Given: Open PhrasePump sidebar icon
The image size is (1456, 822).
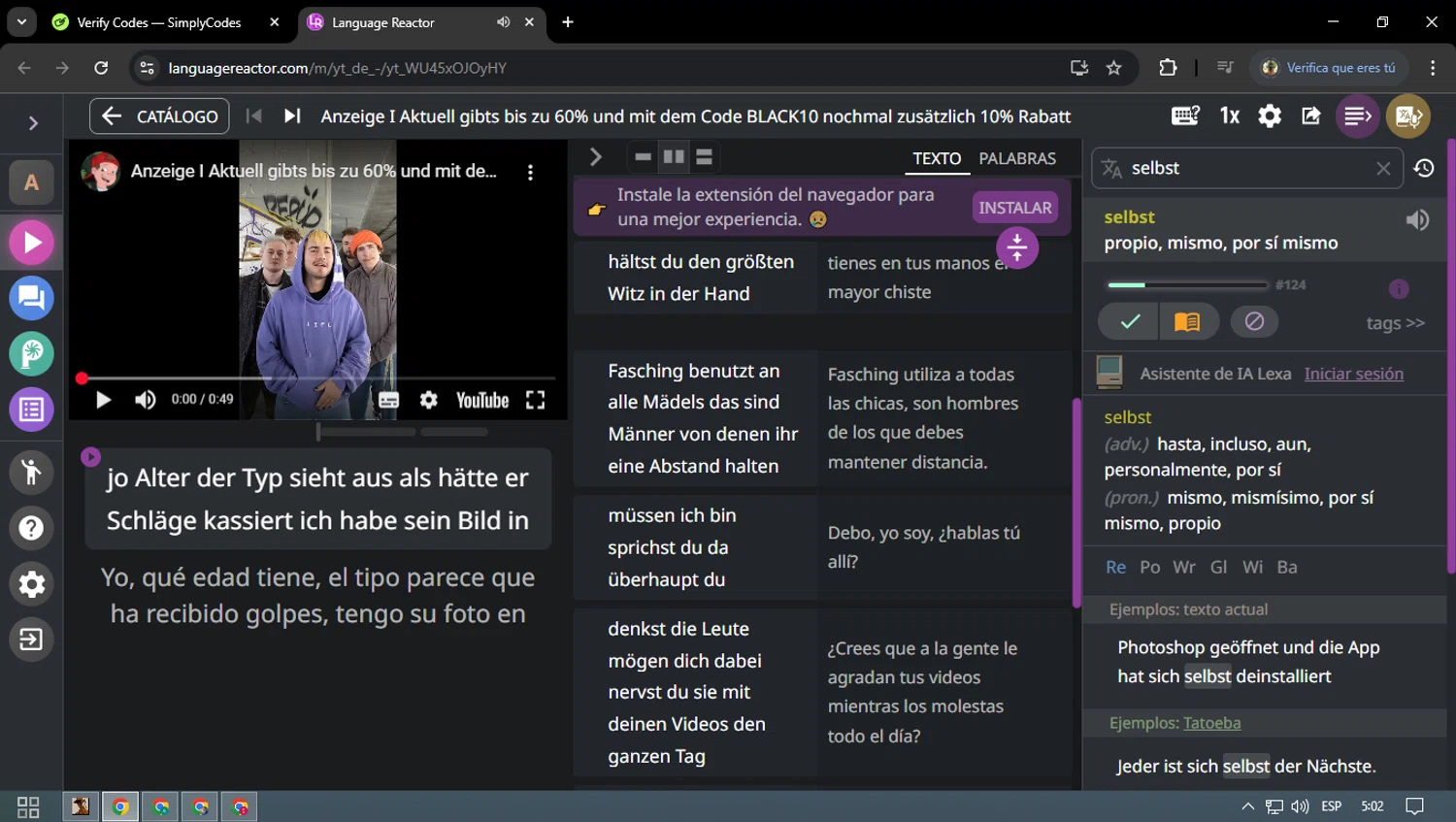Looking at the screenshot, I should pyautogui.click(x=31, y=353).
